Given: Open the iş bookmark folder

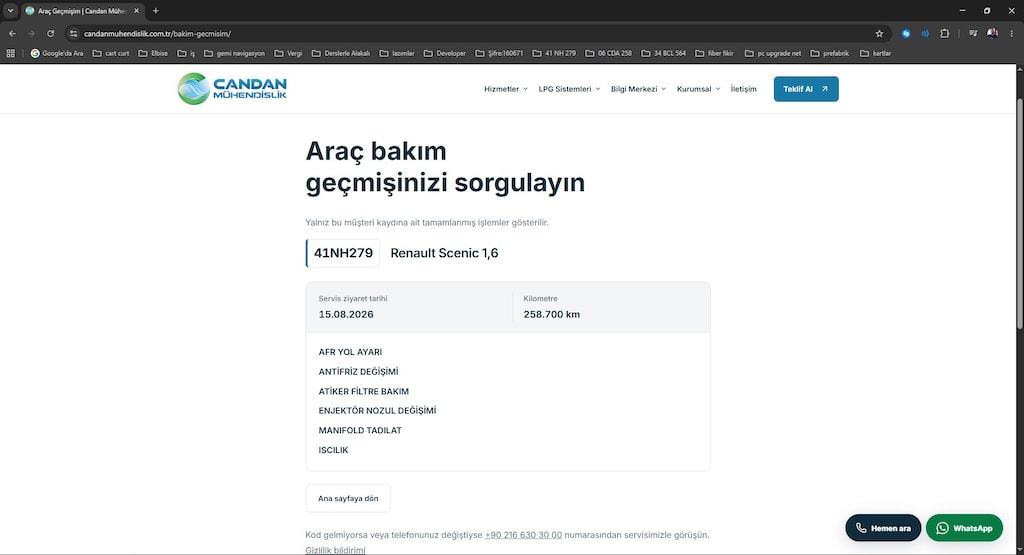Looking at the screenshot, I should pos(186,54).
